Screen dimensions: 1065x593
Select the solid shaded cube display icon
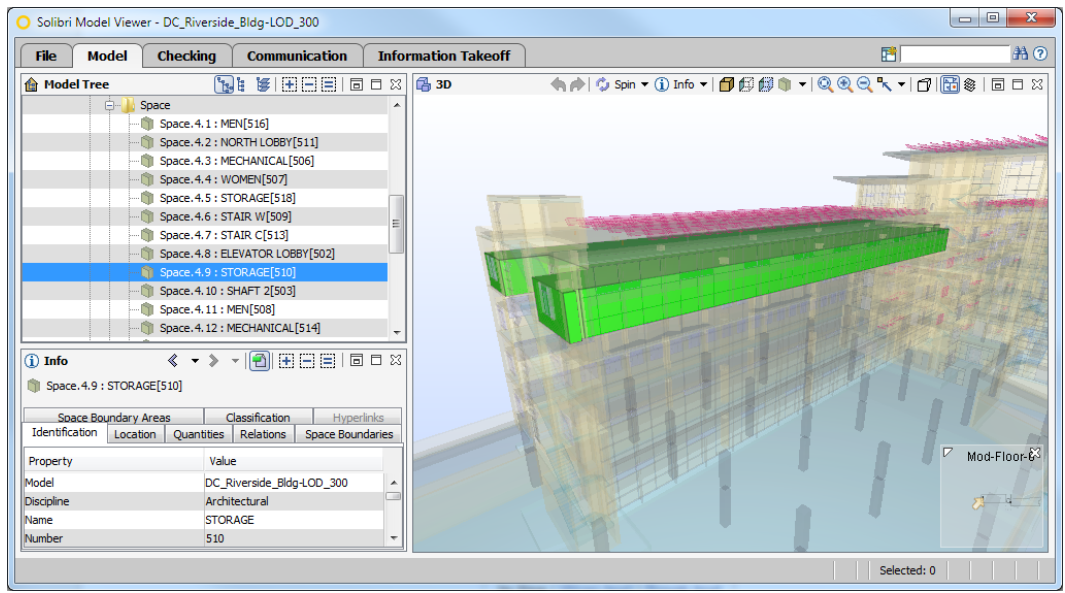click(726, 84)
